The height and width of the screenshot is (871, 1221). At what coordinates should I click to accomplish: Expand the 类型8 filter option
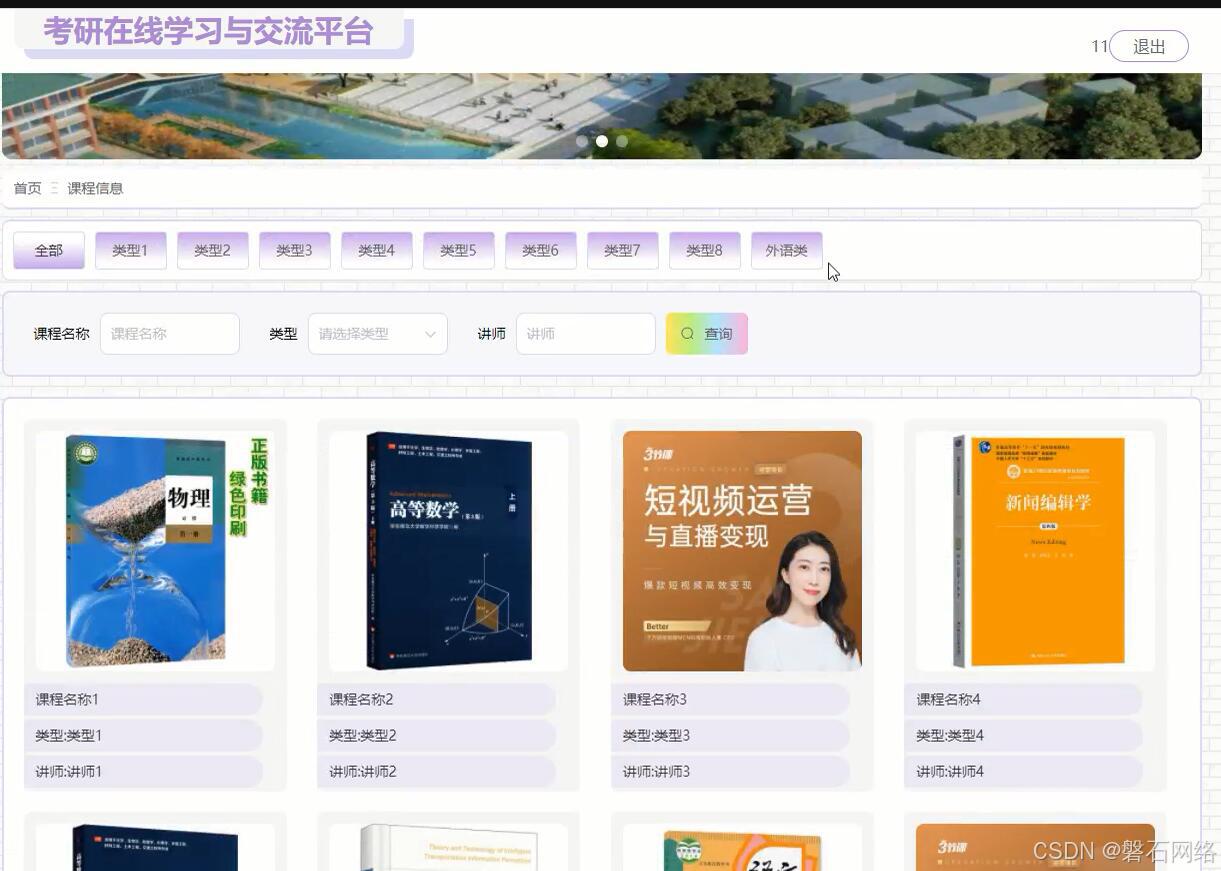point(704,250)
